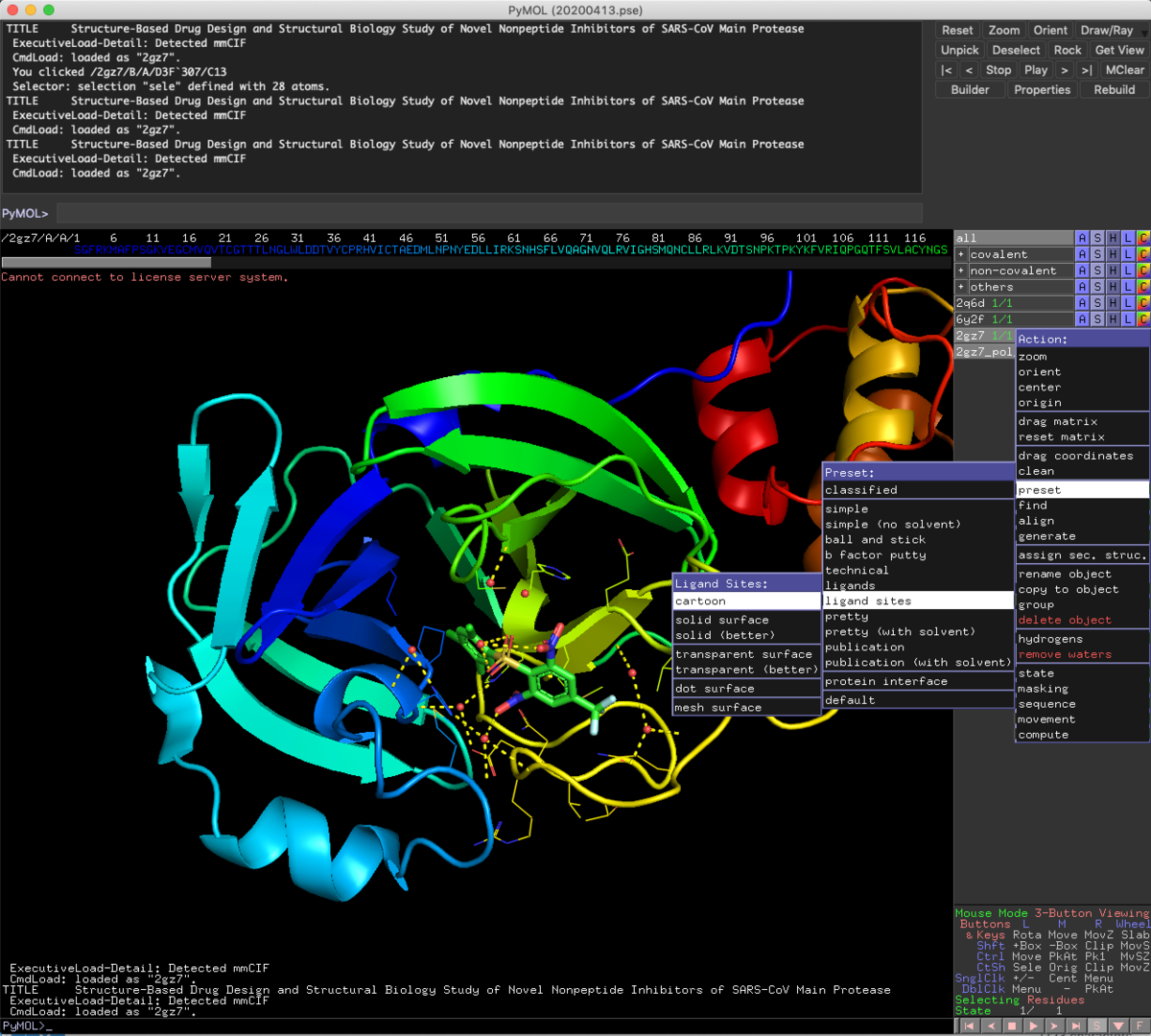Select mesh surface in Ligand Sites menu
This screenshot has width=1151, height=1036.
pos(746,708)
